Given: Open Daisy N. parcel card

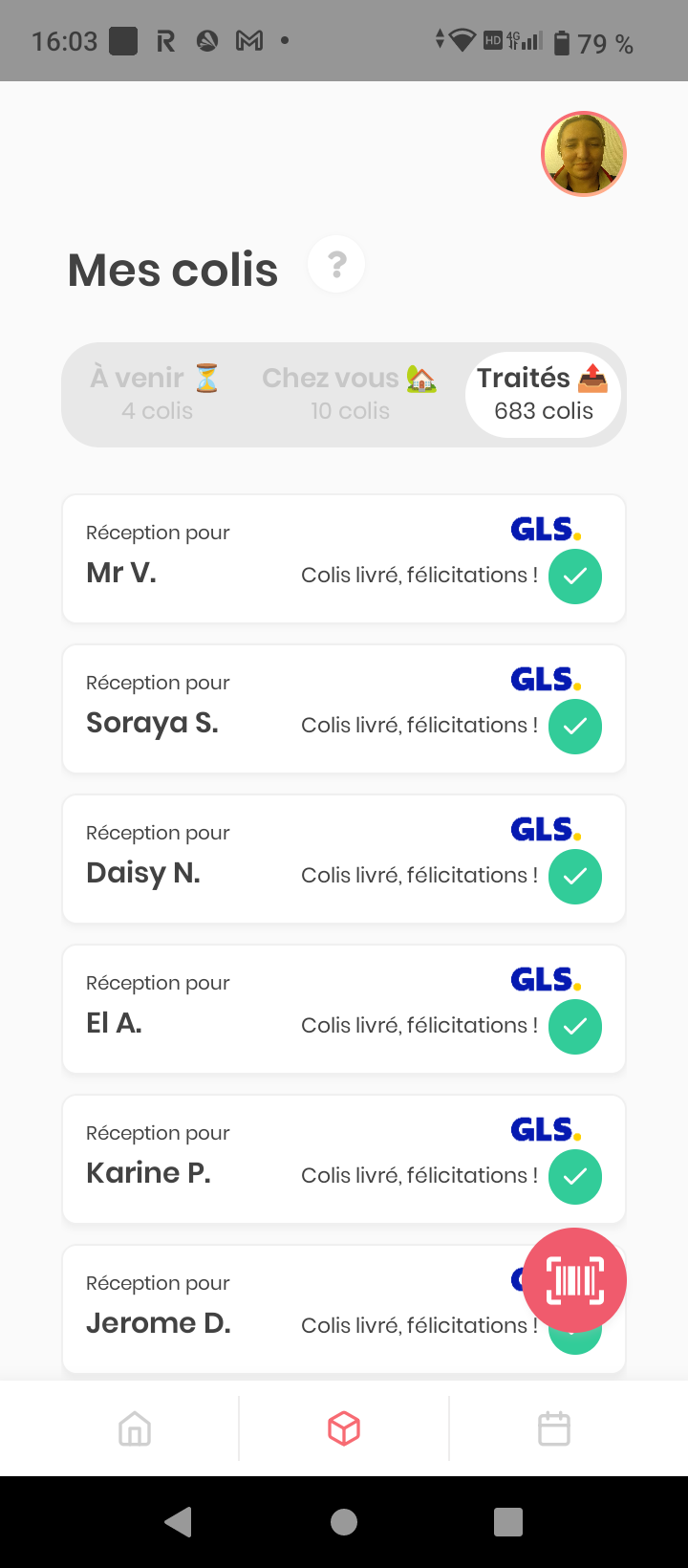Looking at the screenshot, I should [x=287, y=860].
